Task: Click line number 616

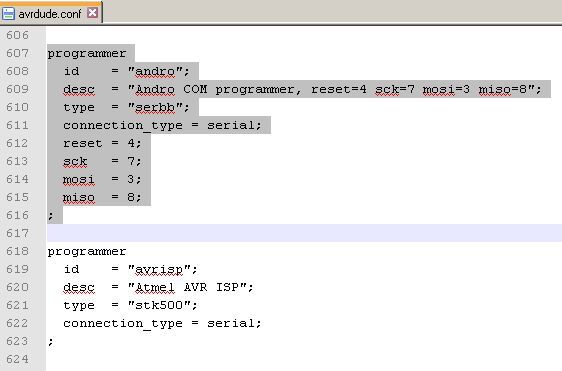Action: [17, 215]
